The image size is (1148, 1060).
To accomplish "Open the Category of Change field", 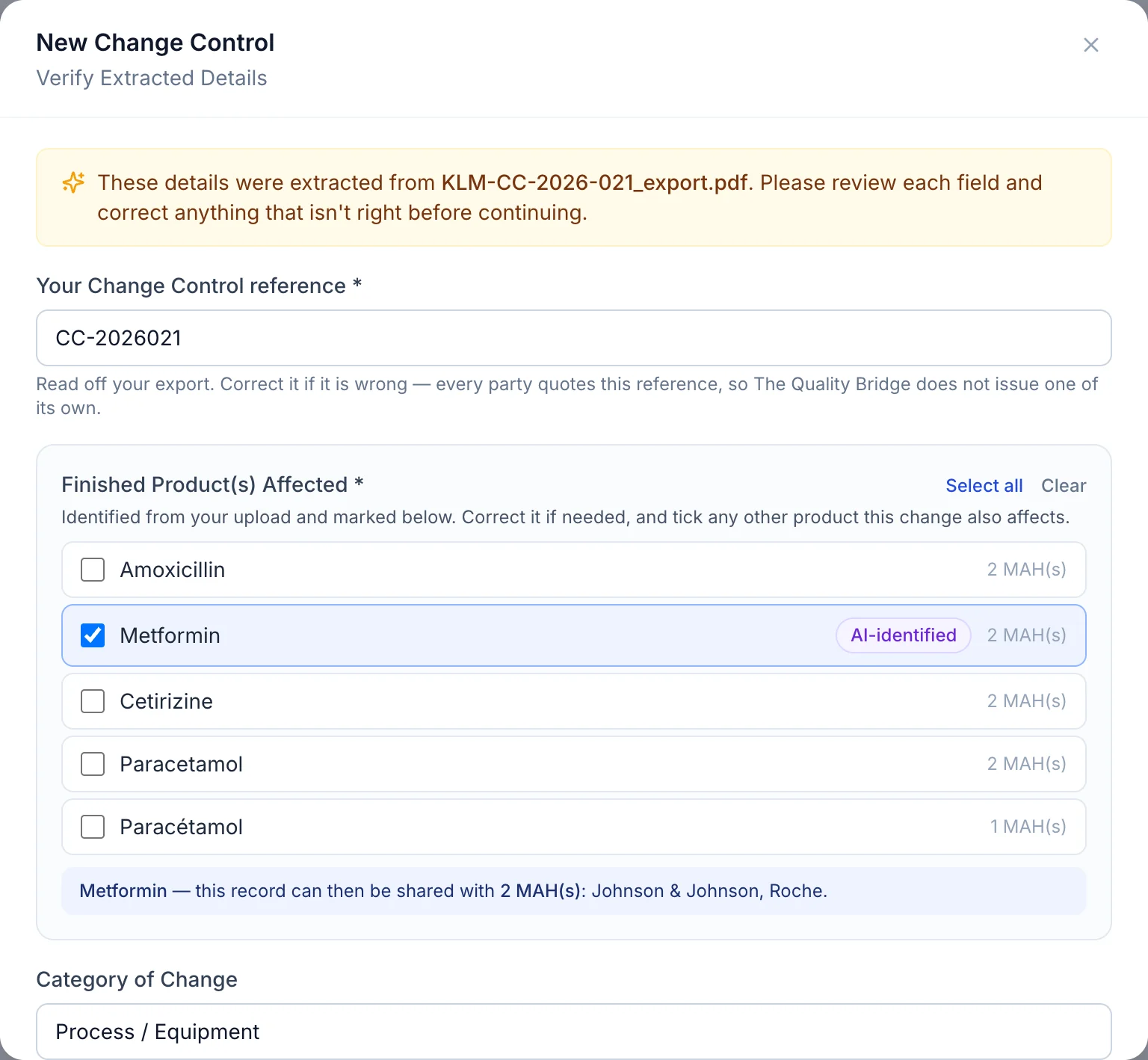I will (x=573, y=1032).
